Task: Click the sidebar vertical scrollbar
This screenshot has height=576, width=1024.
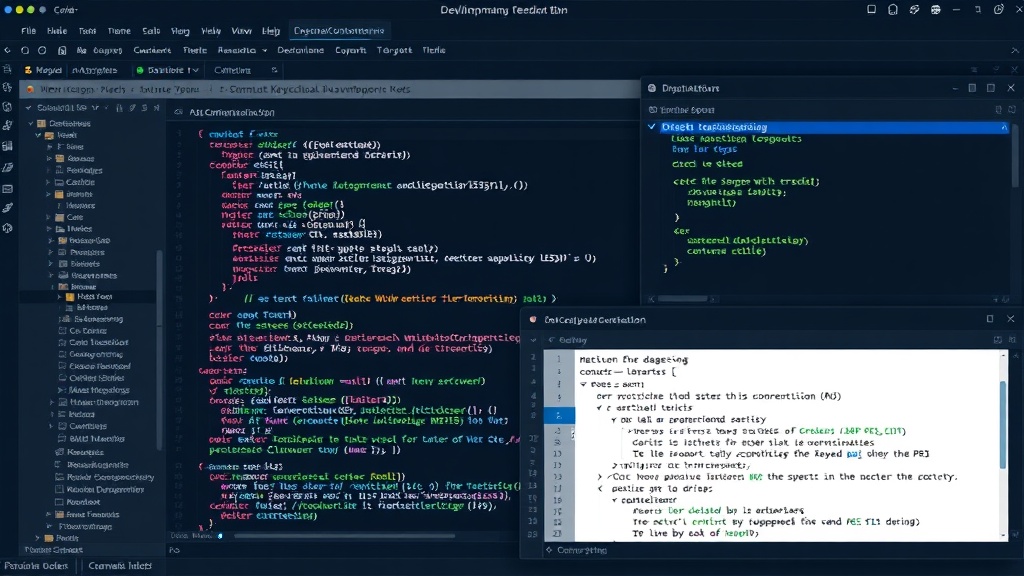Action: (159, 349)
